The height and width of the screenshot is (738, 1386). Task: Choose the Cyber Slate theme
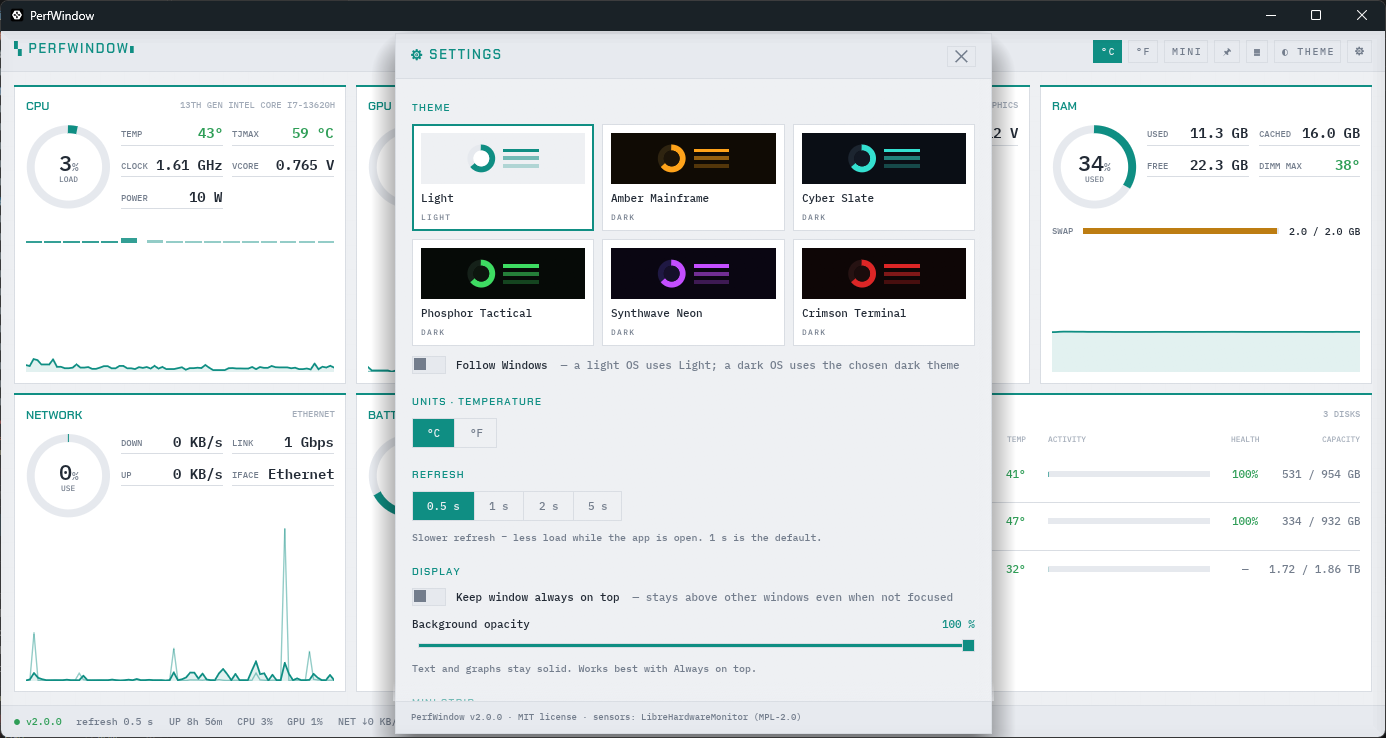click(x=884, y=177)
